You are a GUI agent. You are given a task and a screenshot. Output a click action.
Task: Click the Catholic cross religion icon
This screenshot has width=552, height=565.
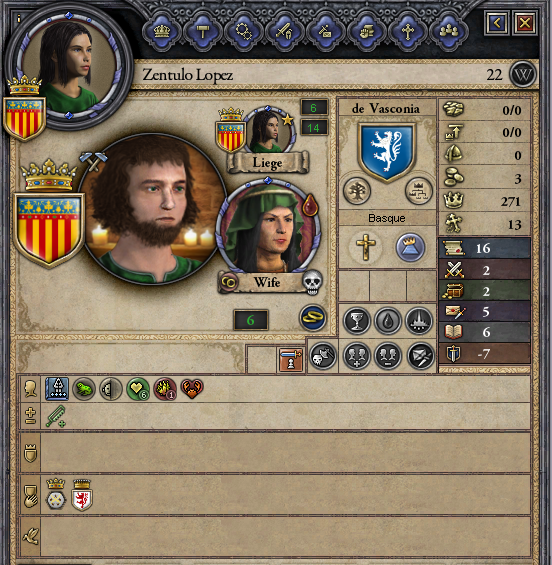[x=365, y=247]
